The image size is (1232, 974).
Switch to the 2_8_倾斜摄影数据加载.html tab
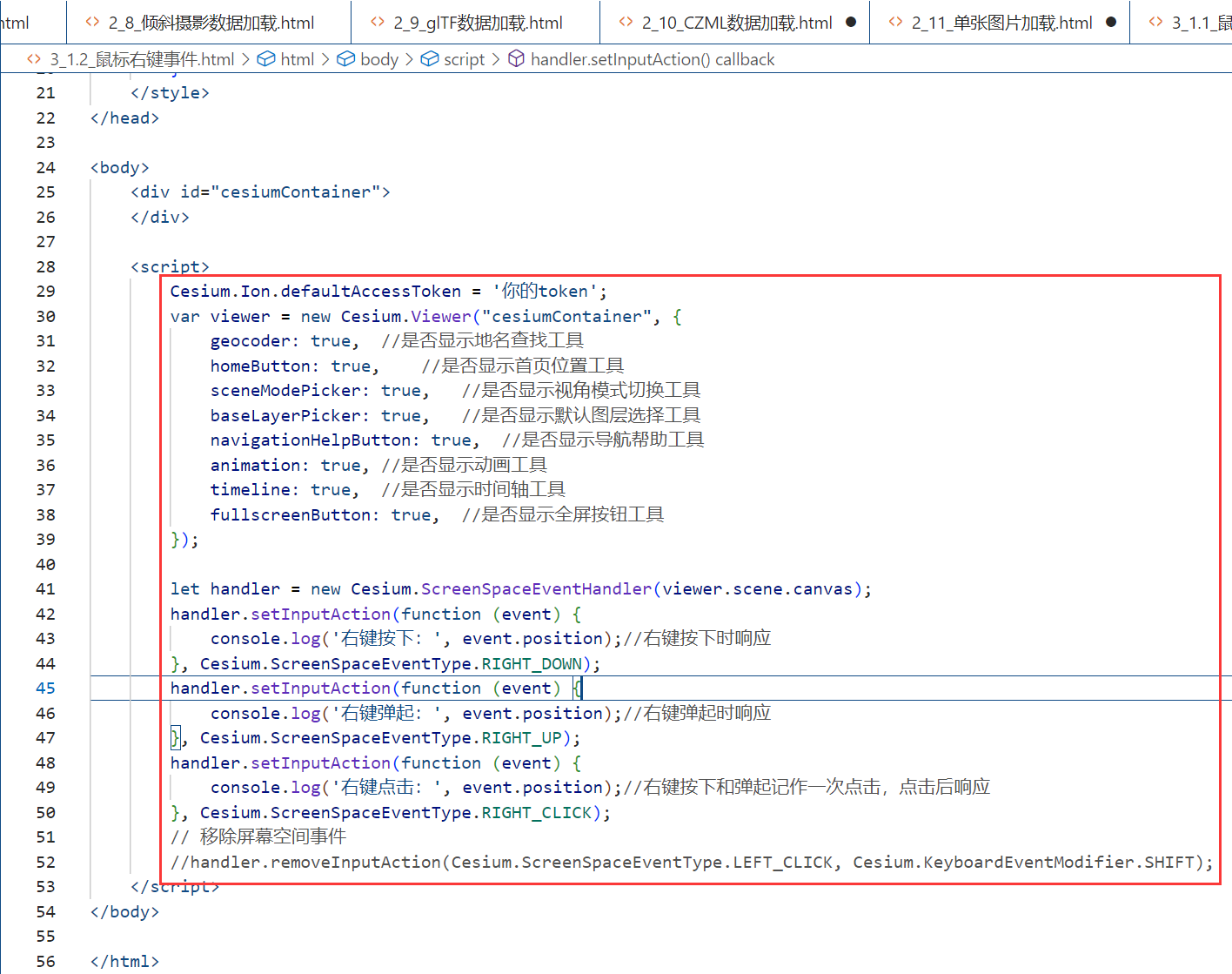209,23
